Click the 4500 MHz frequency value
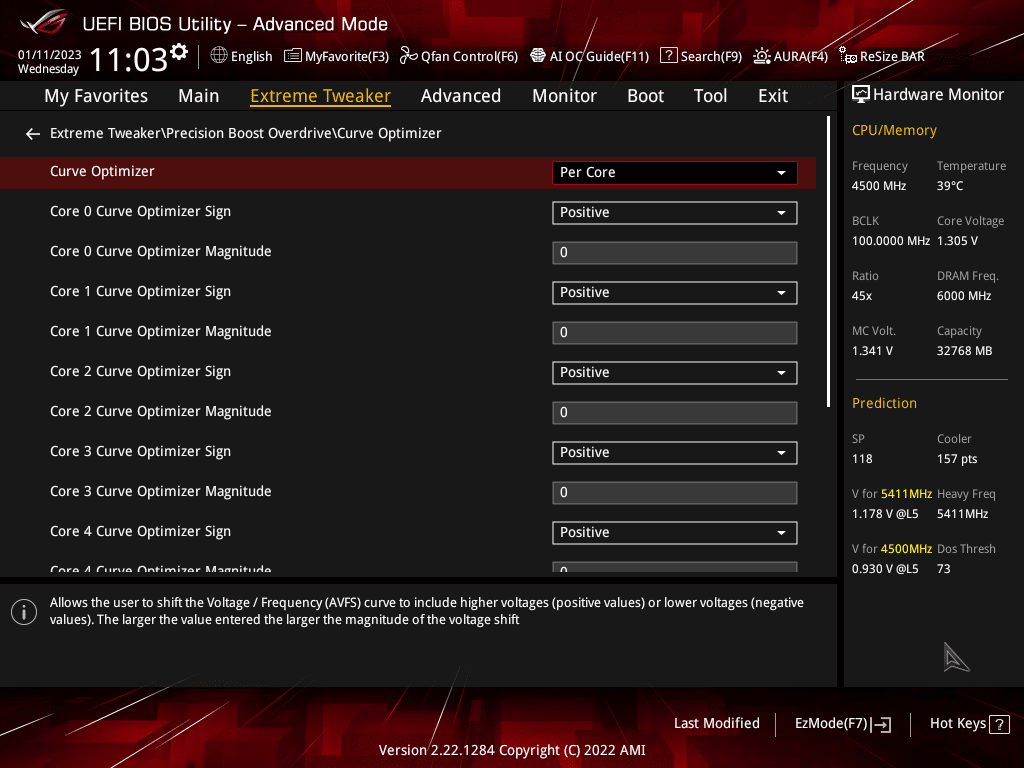The image size is (1024, 768). (x=878, y=186)
